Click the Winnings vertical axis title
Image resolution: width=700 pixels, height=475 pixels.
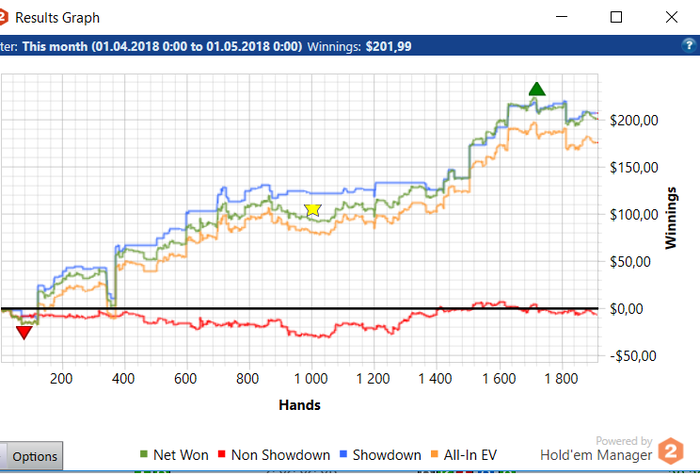671,218
